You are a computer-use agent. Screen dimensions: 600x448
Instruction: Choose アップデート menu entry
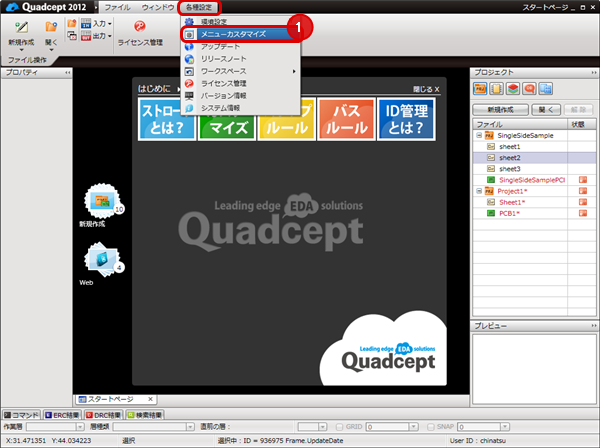(x=240, y=47)
